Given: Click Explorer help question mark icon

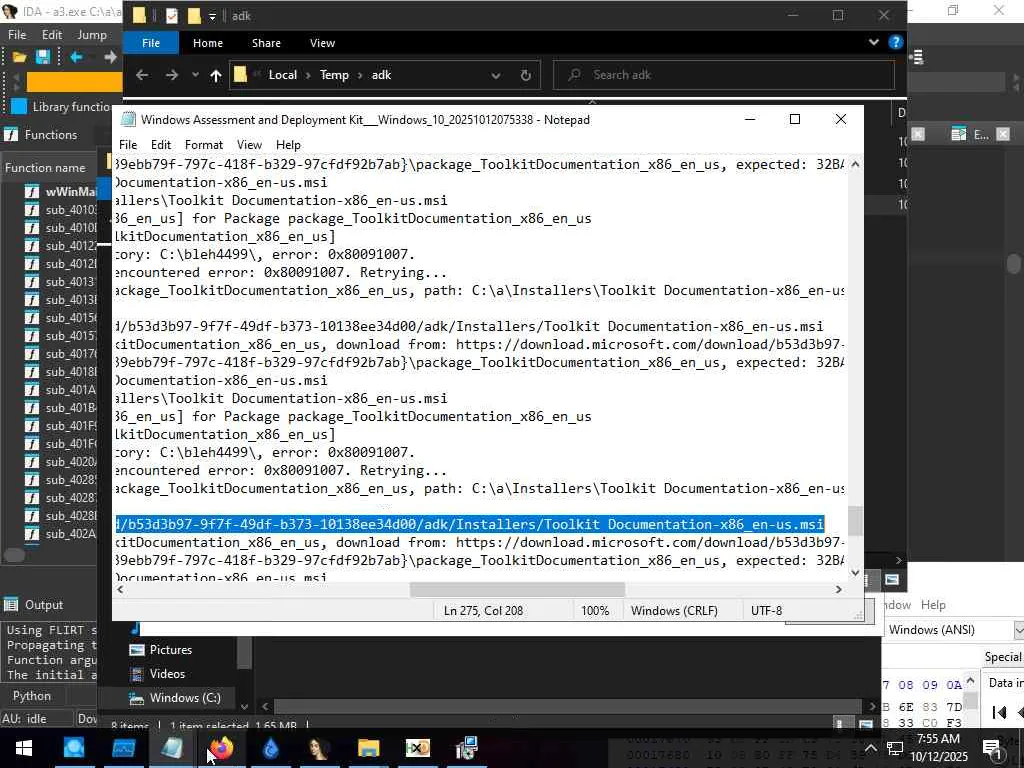Looking at the screenshot, I should 895,42.
